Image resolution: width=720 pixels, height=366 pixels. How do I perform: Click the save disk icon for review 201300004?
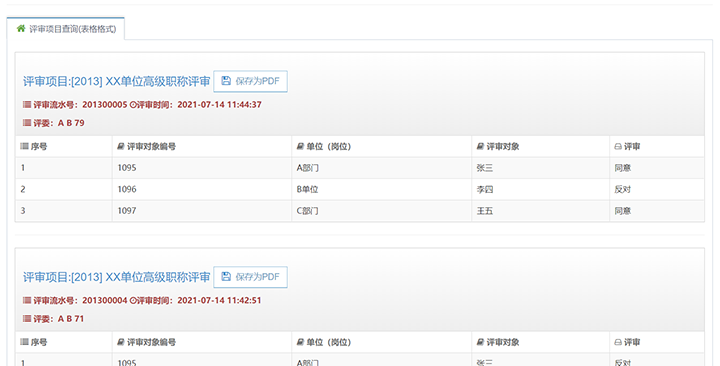point(226,277)
